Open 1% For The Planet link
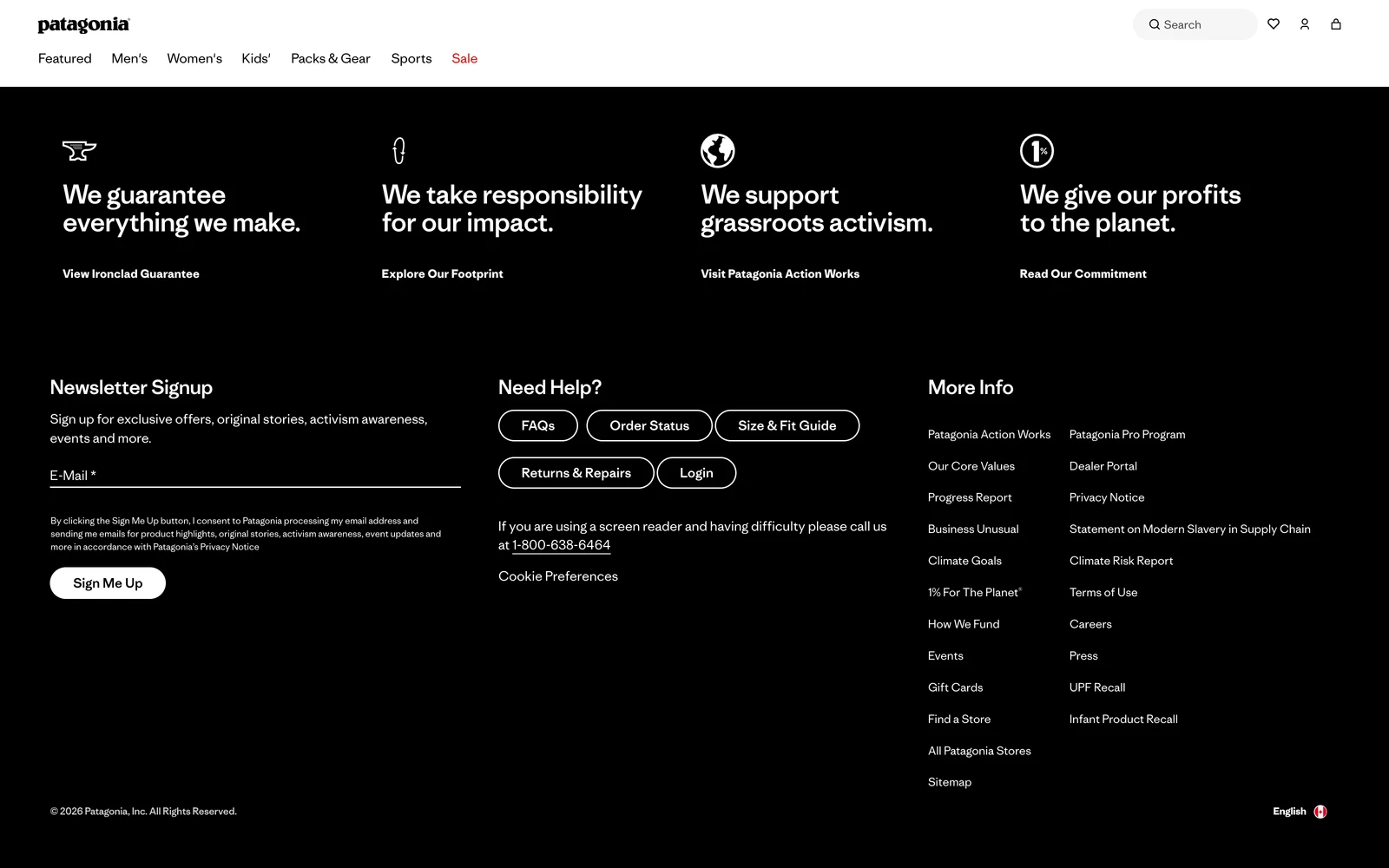The image size is (1389, 868). (975, 592)
